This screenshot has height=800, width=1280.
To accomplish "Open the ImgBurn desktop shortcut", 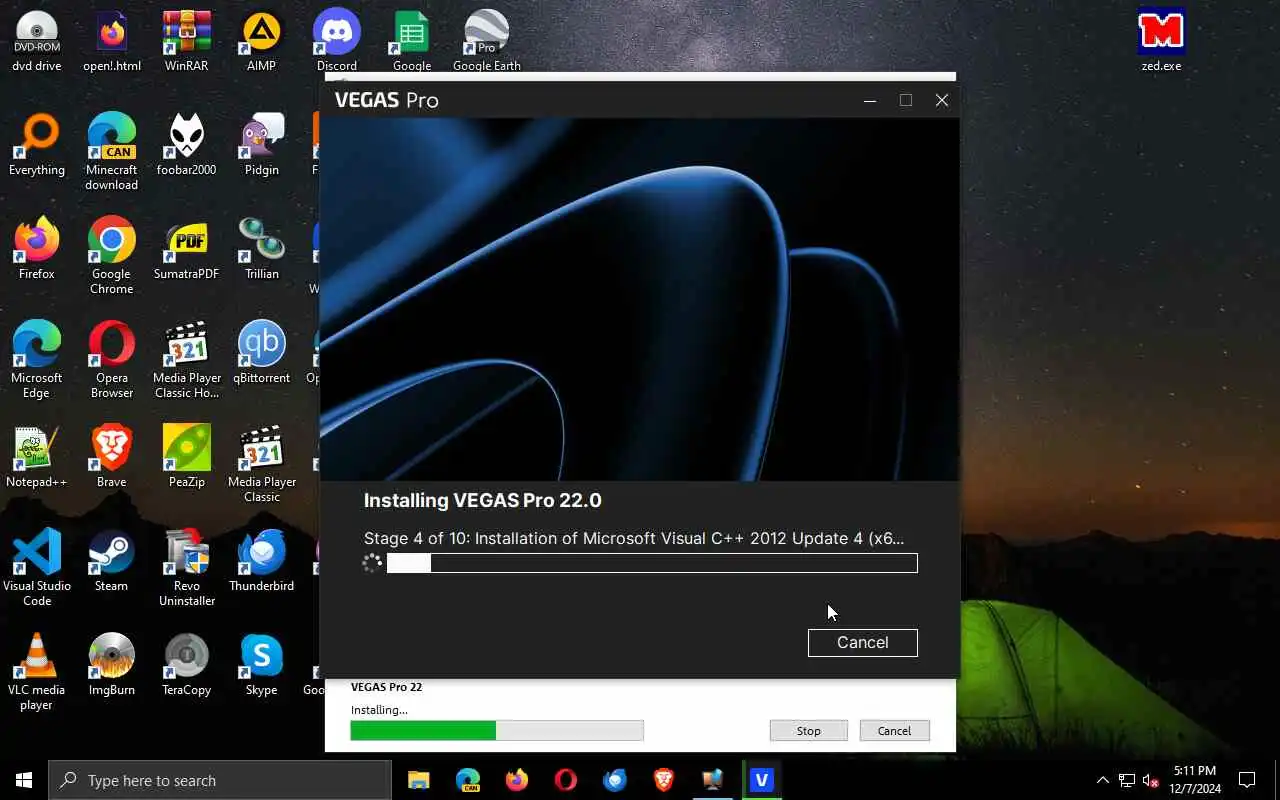I will coord(112,665).
